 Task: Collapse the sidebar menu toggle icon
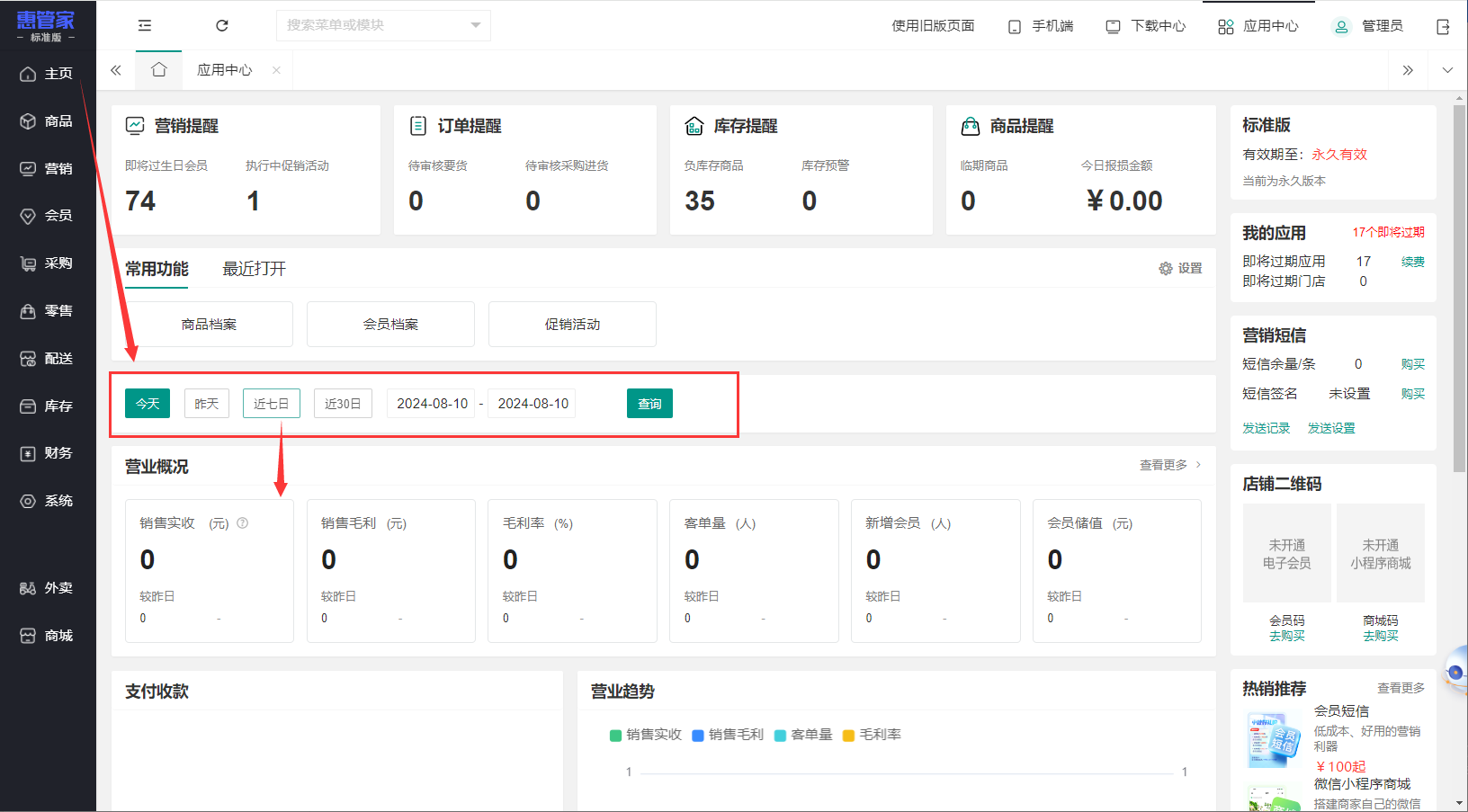coord(145,26)
